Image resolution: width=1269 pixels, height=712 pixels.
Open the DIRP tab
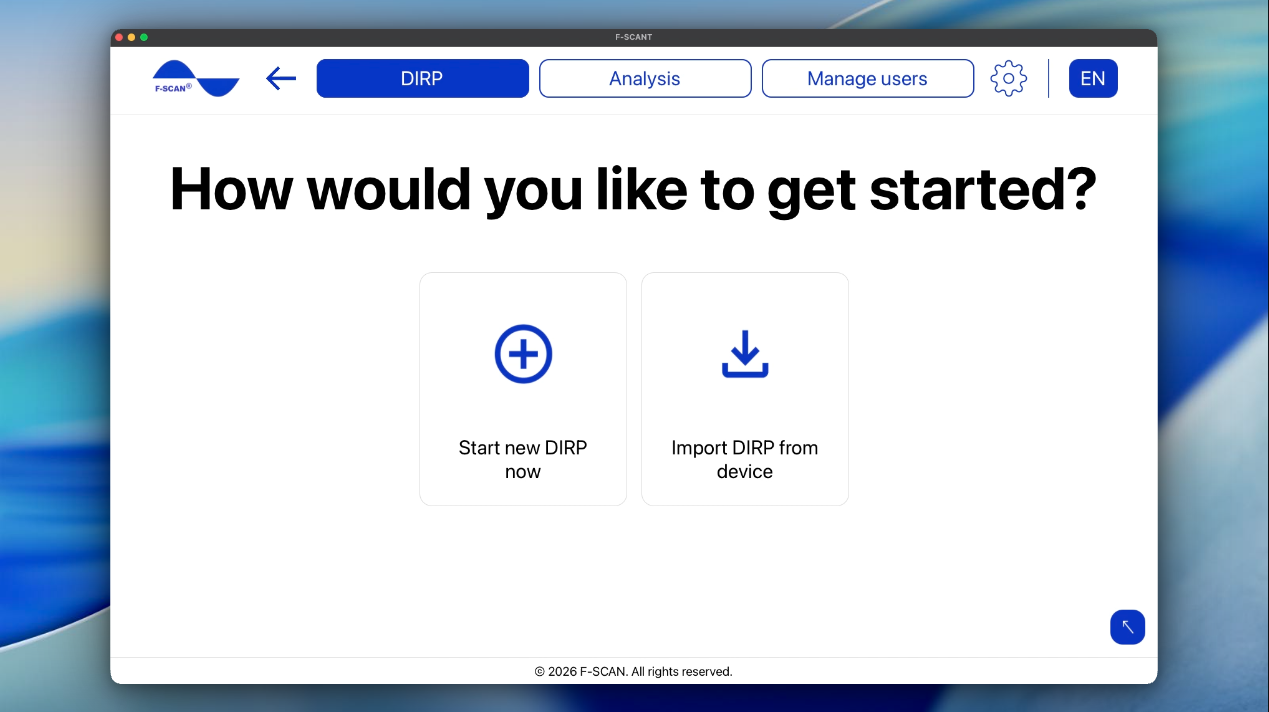pos(422,79)
